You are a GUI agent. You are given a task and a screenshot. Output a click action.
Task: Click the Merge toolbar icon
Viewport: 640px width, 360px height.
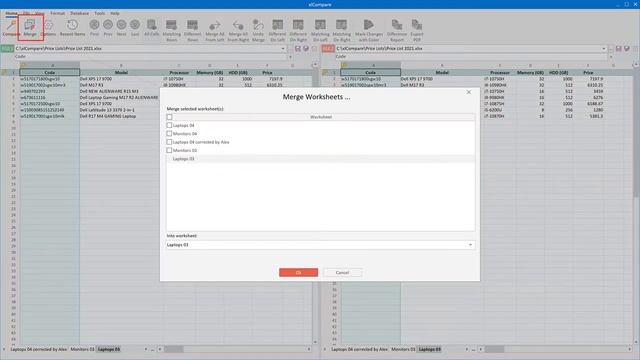coord(30,28)
